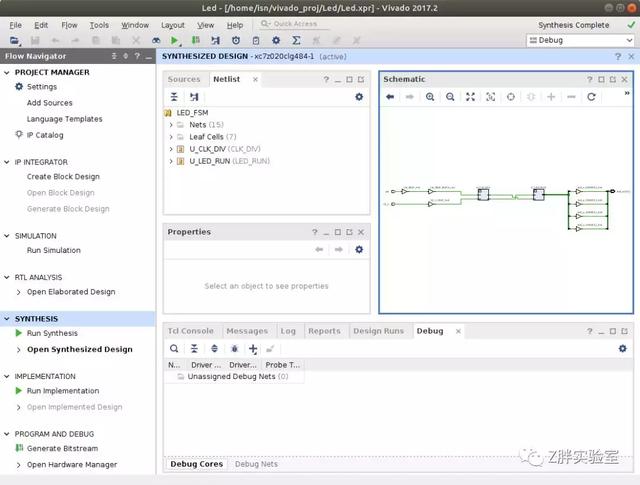Click the Open Project toolbar icon
Image resolution: width=640 pixels, height=485 pixels.
tap(14, 40)
